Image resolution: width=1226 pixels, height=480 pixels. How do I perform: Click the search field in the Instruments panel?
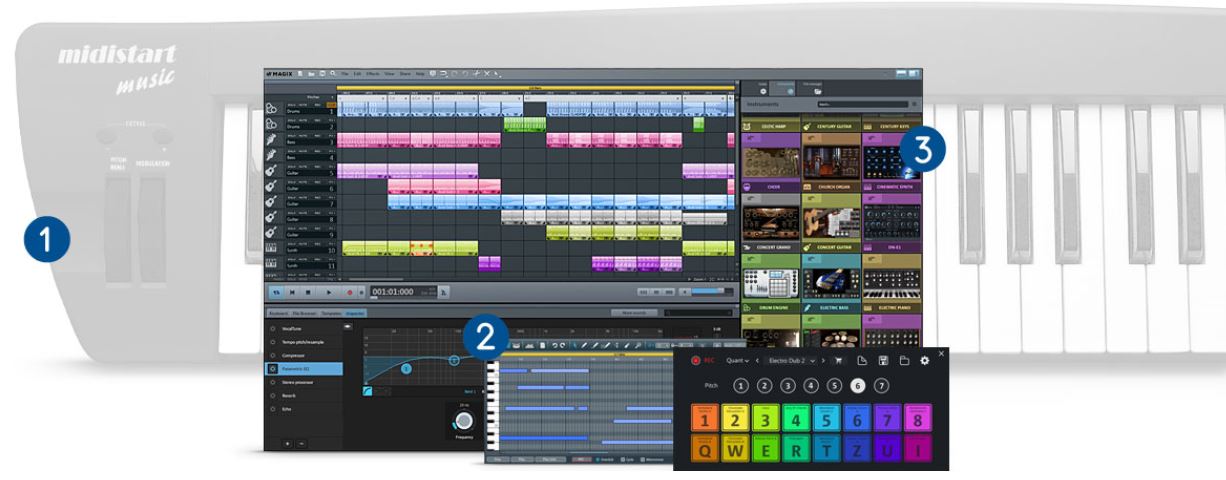(x=861, y=104)
